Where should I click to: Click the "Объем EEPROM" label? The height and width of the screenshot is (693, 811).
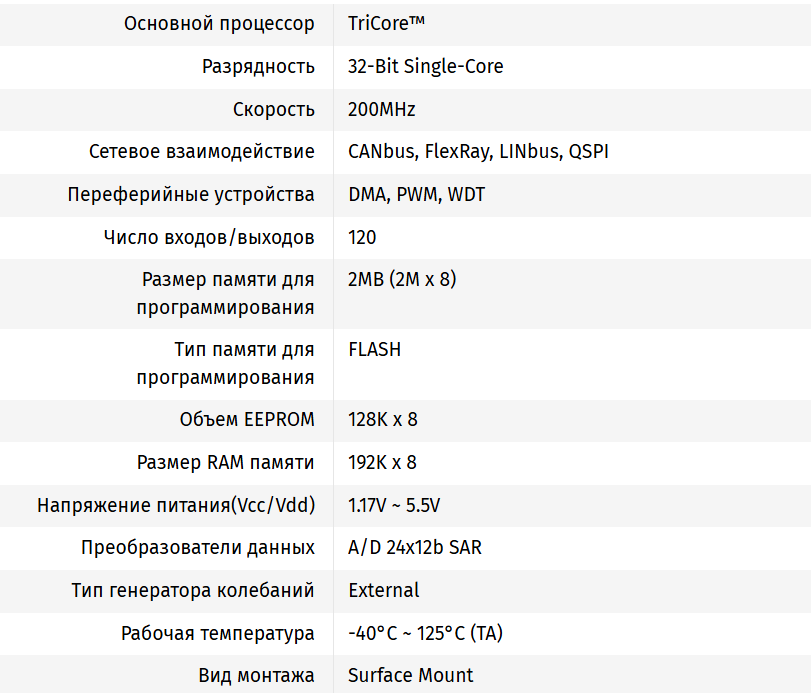pyautogui.click(x=247, y=419)
